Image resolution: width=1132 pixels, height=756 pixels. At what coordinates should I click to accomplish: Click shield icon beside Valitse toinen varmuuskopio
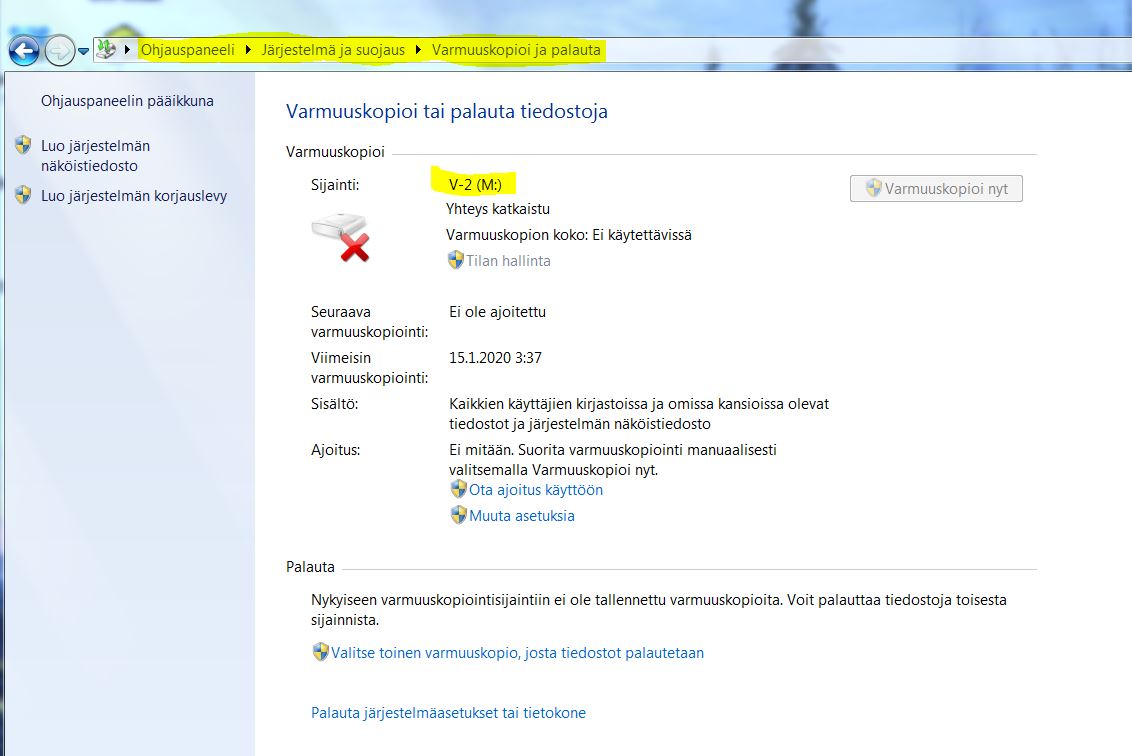point(321,652)
